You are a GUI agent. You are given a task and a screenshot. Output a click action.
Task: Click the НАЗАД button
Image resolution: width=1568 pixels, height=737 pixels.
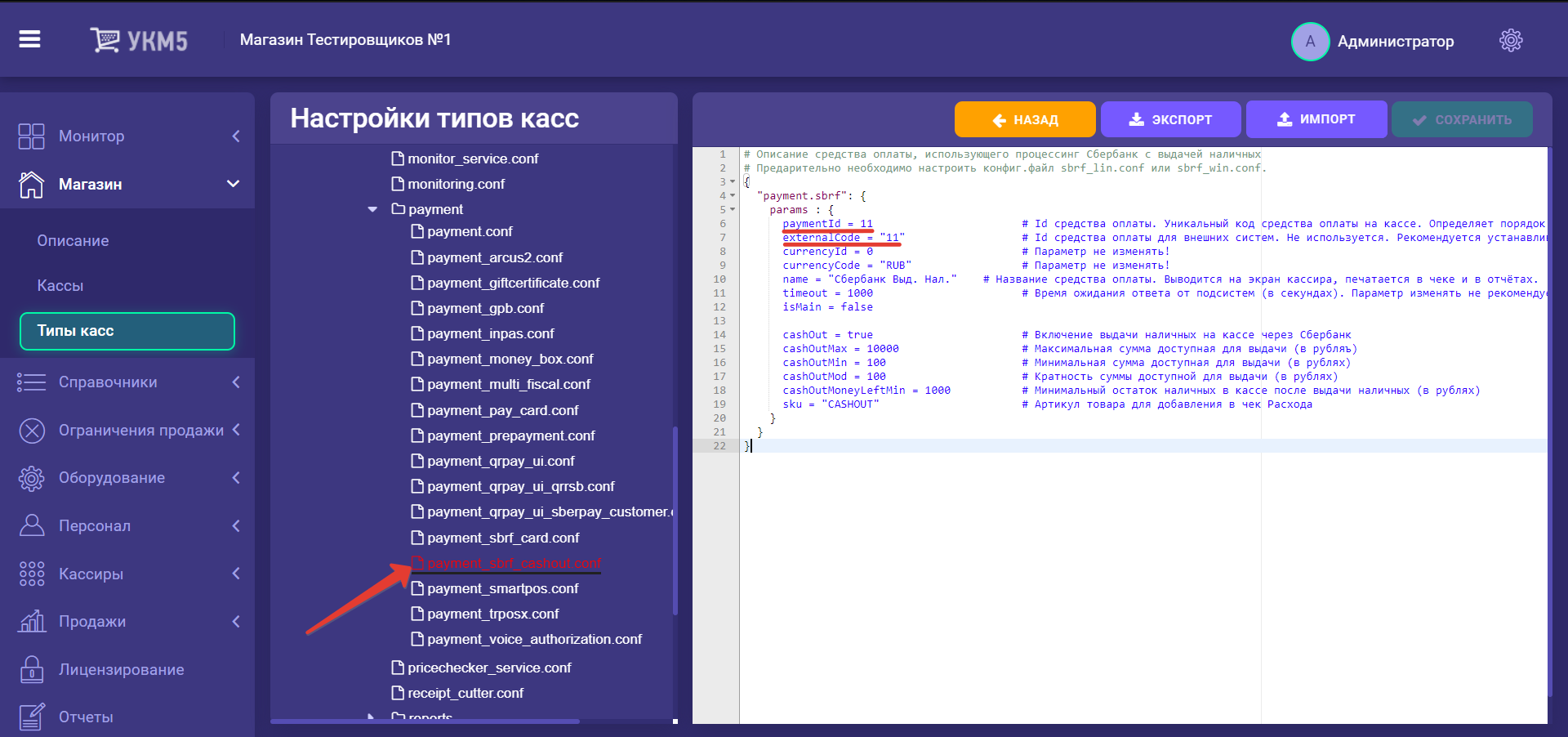pyautogui.click(x=1025, y=119)
